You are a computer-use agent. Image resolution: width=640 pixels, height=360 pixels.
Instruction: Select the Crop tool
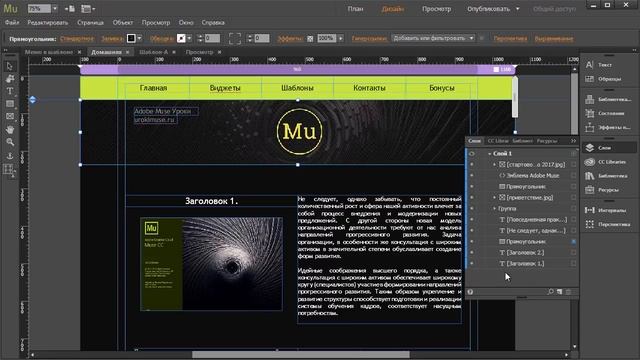click(10, 78)
